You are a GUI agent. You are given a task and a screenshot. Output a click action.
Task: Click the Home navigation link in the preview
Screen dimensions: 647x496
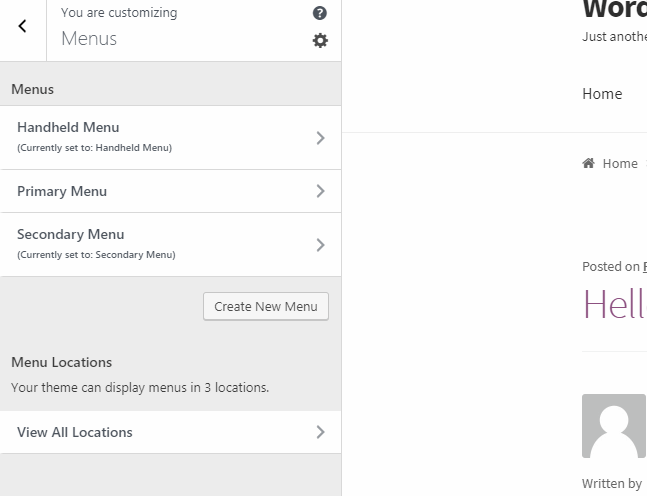click(x=602, y=94)
